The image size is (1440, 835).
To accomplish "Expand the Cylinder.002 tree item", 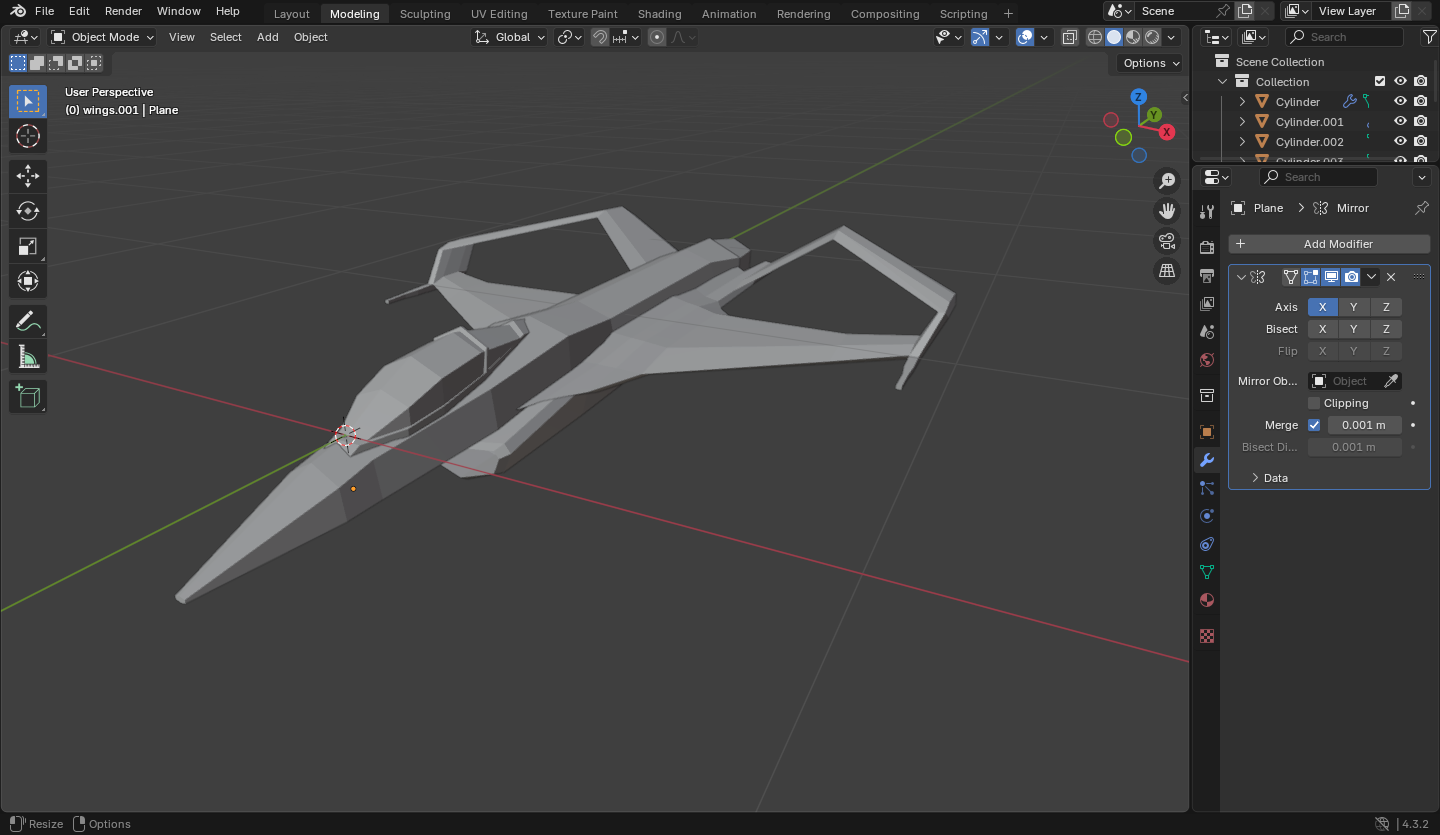I will point(1242,142).
